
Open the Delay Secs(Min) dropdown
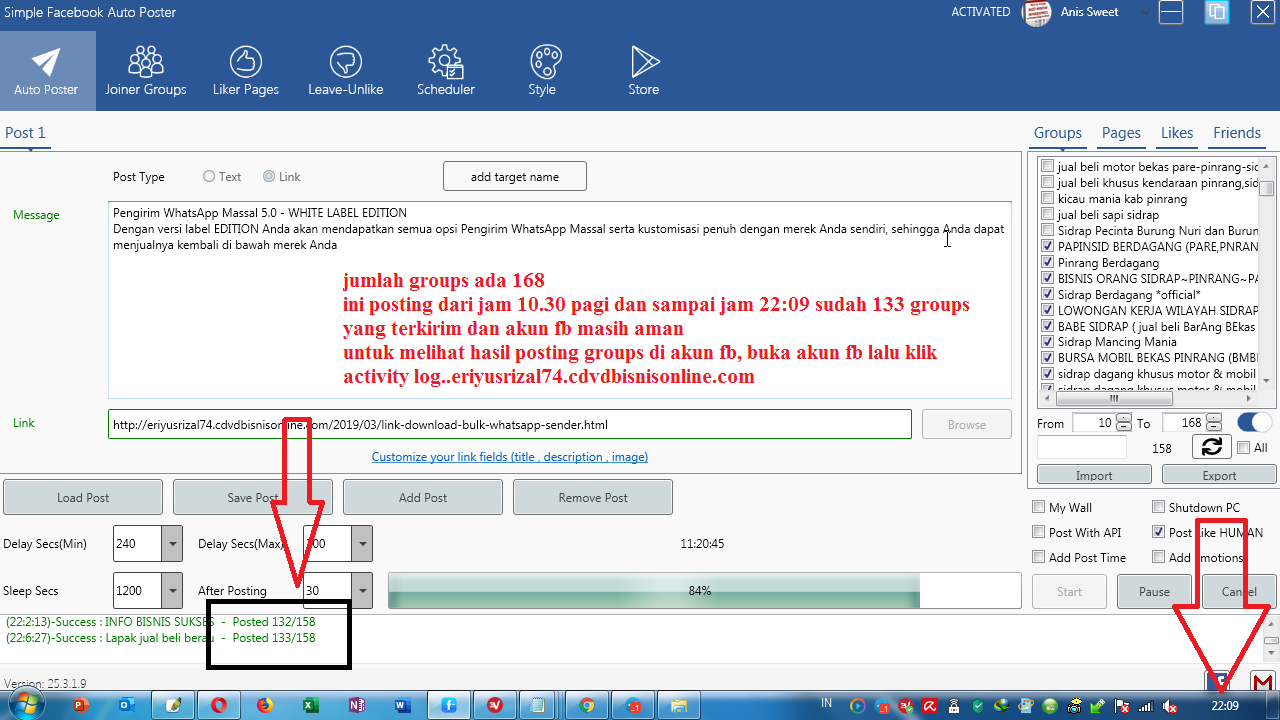(x=172, y=544)
